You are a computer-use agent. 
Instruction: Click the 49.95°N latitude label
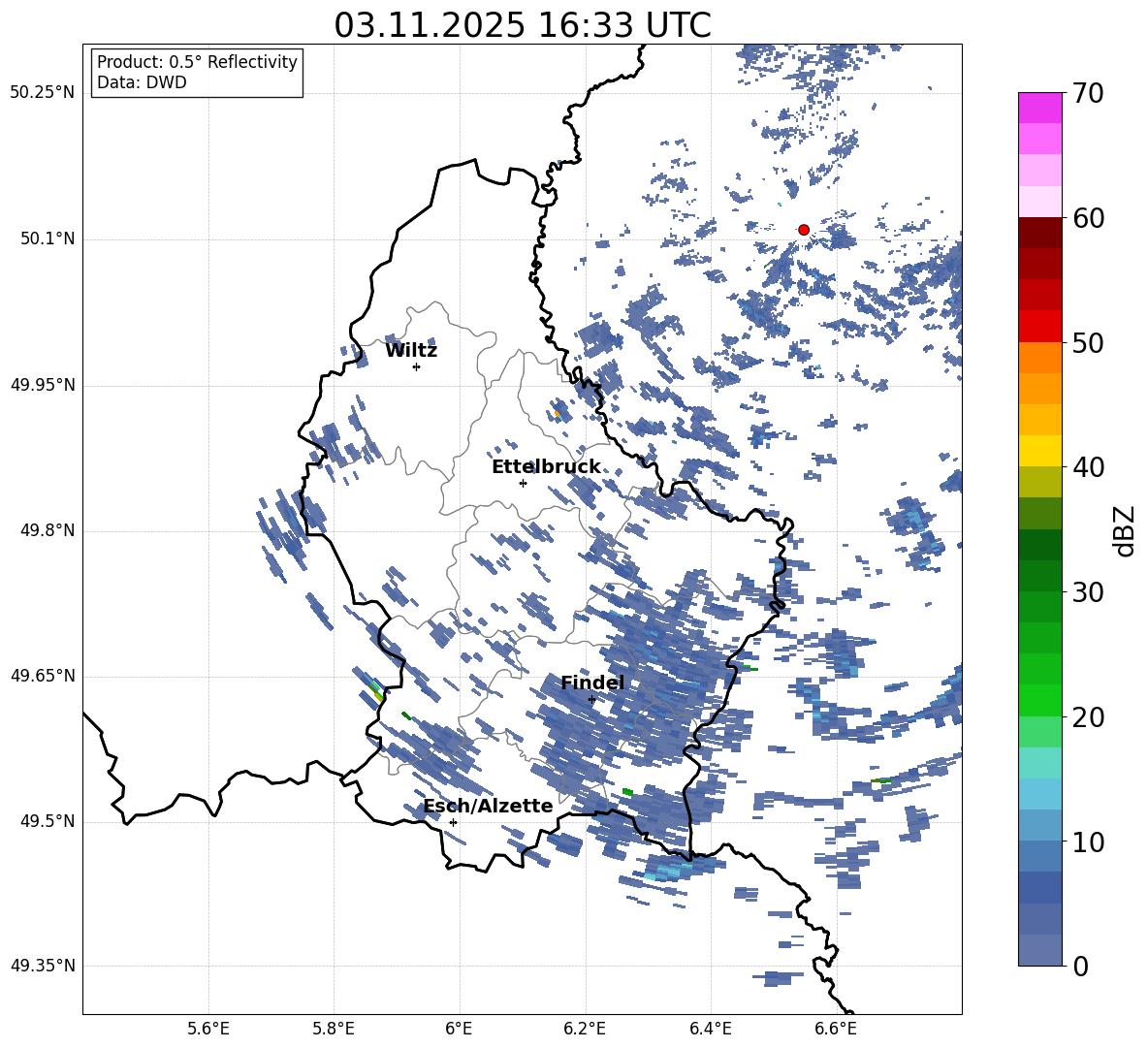[x=43, y=385]
